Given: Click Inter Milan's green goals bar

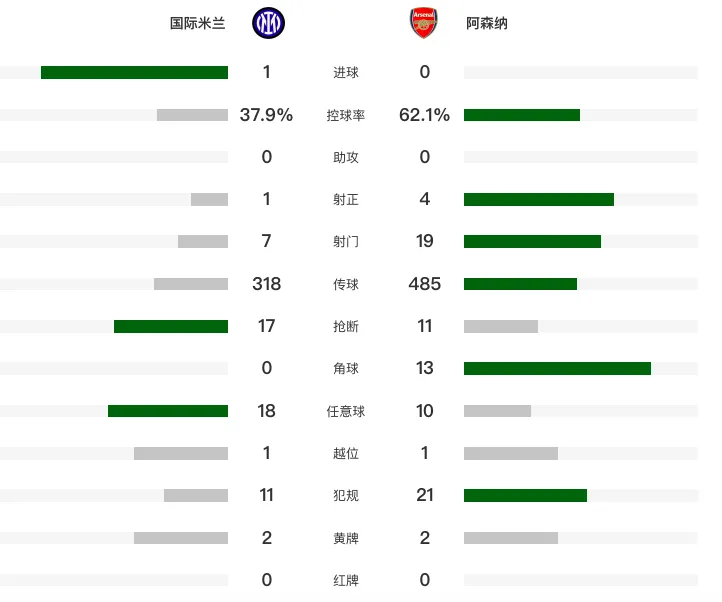Looking at the screenshot, I should click(134, 72).
